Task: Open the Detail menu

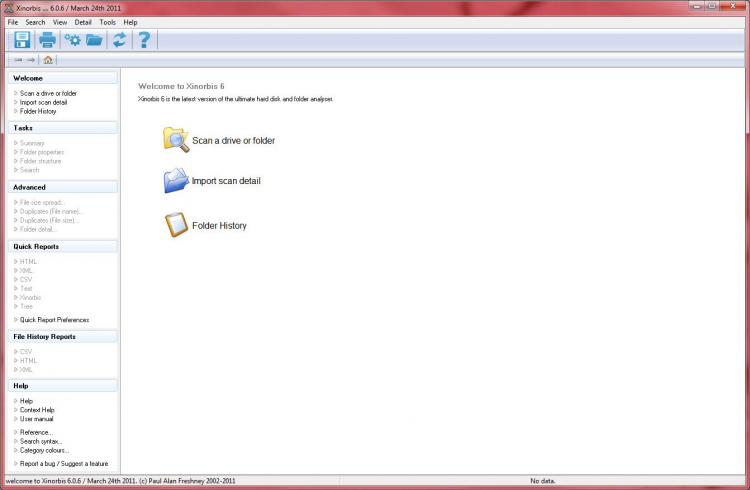Action: pyautogui.click(x=83, y=22)
